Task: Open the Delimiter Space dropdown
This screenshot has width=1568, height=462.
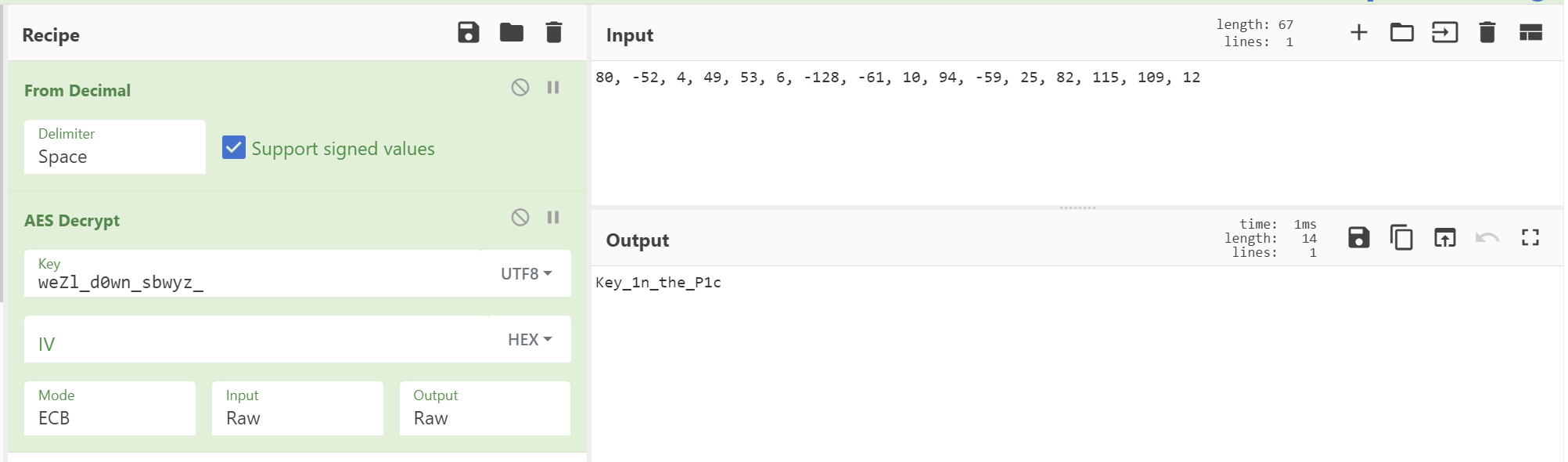Action: pyautogui.click(x=114, y=147)
